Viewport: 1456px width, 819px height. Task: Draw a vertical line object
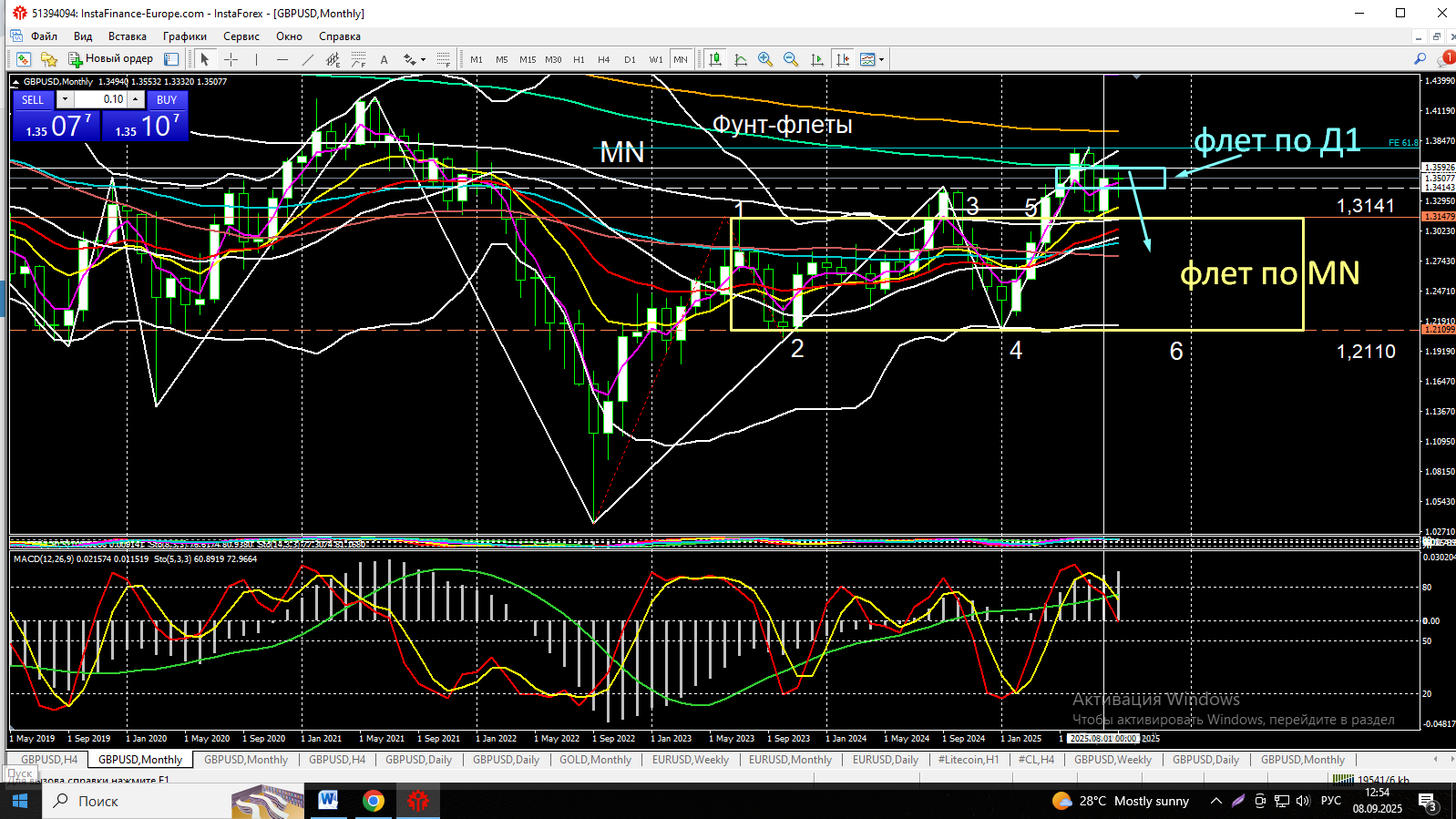pyautogui.click(x=256, y=59)
